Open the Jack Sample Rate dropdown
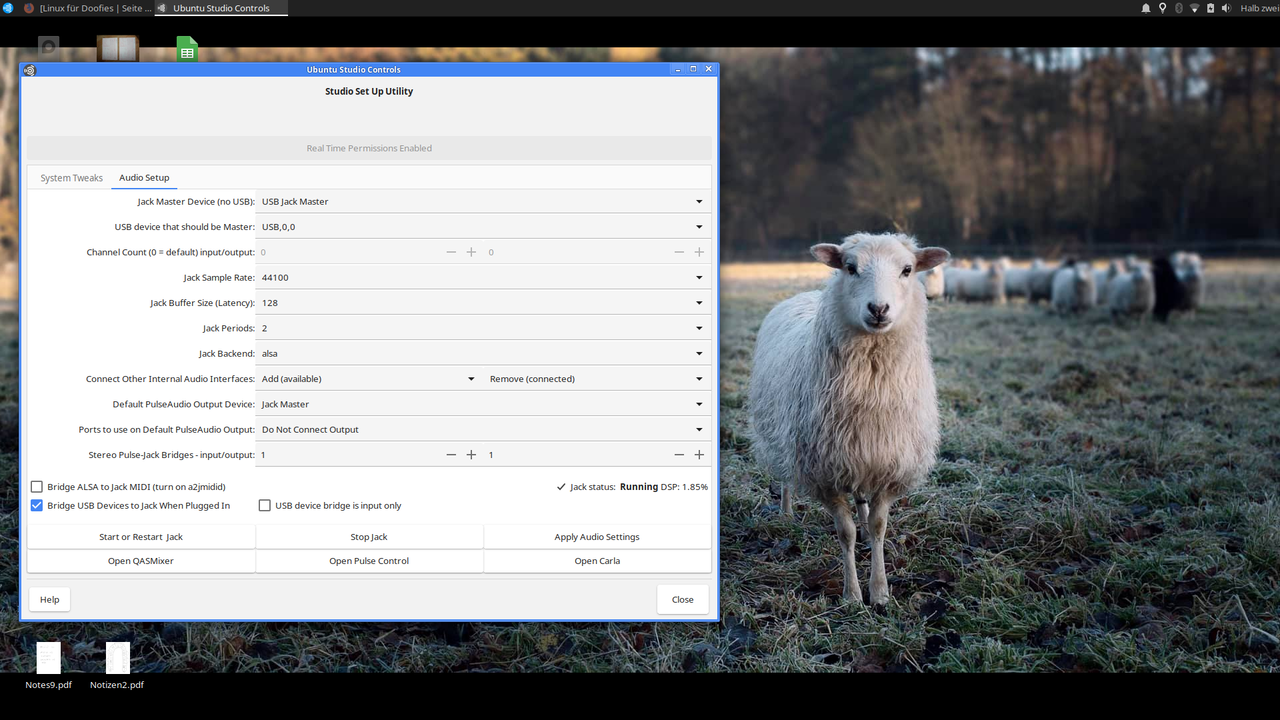 click(483, 277)
